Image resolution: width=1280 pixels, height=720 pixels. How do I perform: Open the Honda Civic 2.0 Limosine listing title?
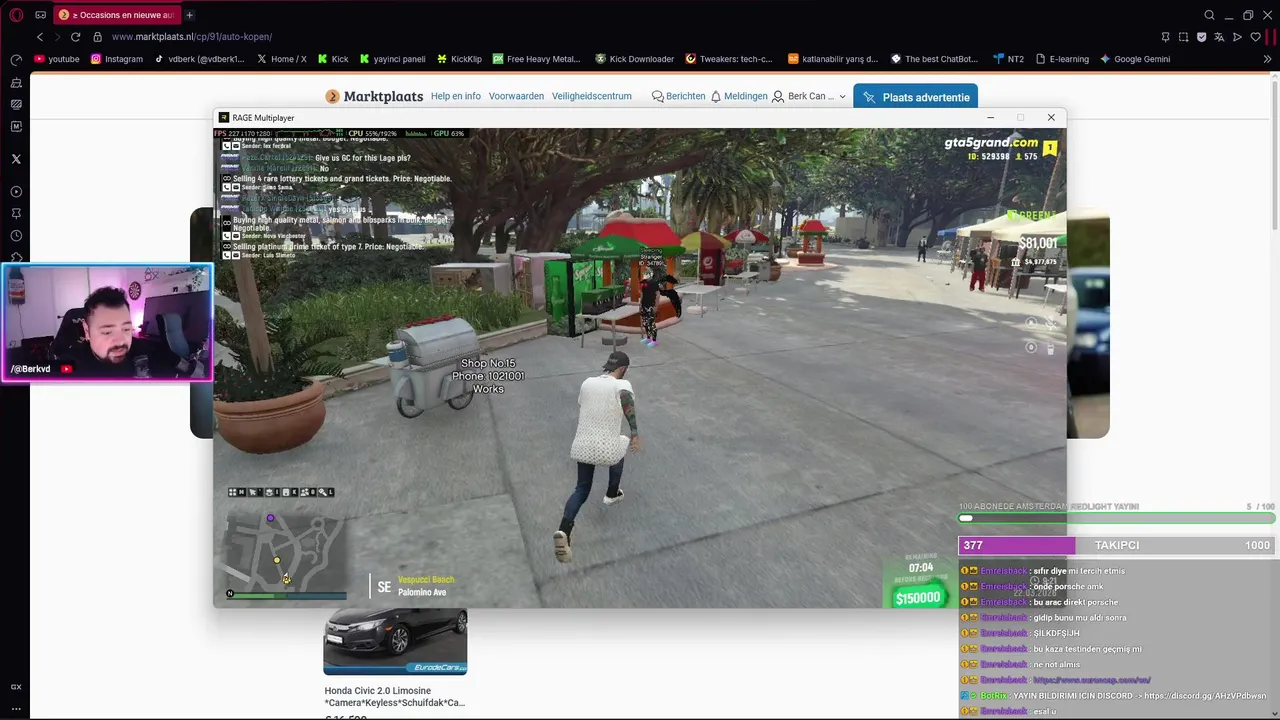395,697
